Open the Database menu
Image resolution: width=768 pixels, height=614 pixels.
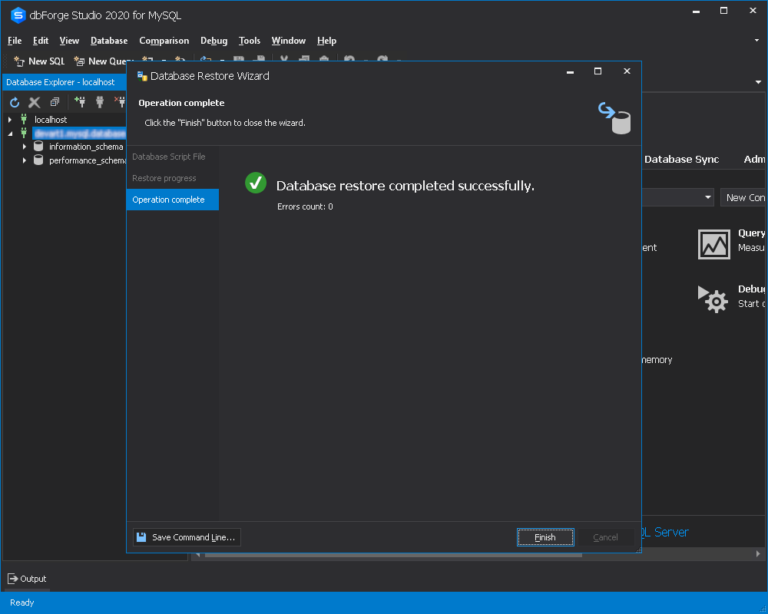[x=109, y=41]
